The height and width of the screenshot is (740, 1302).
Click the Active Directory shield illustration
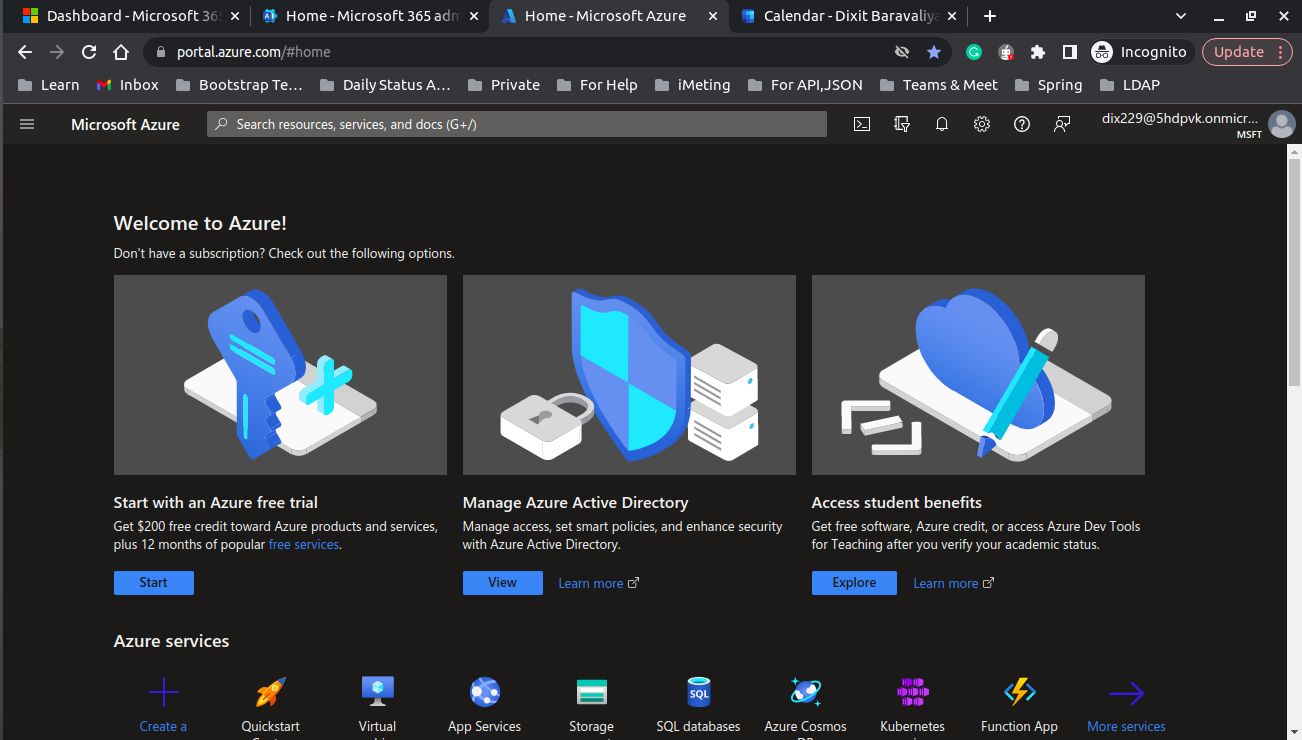[x=629, y=375]
